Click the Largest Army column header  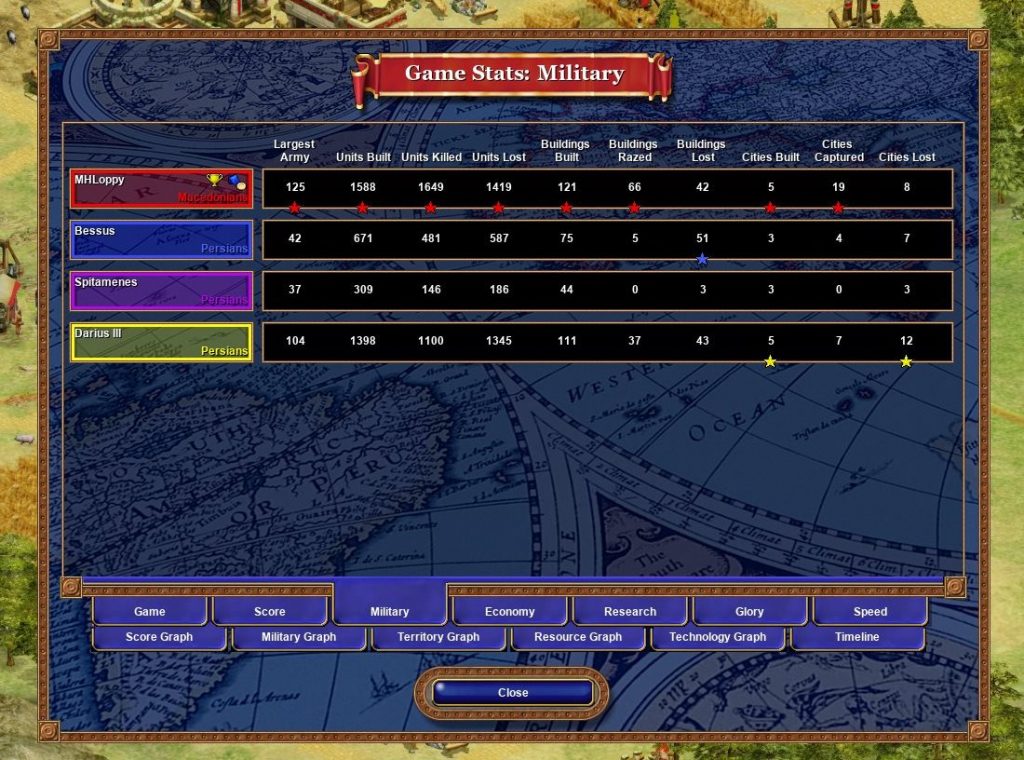click(295, 150)
